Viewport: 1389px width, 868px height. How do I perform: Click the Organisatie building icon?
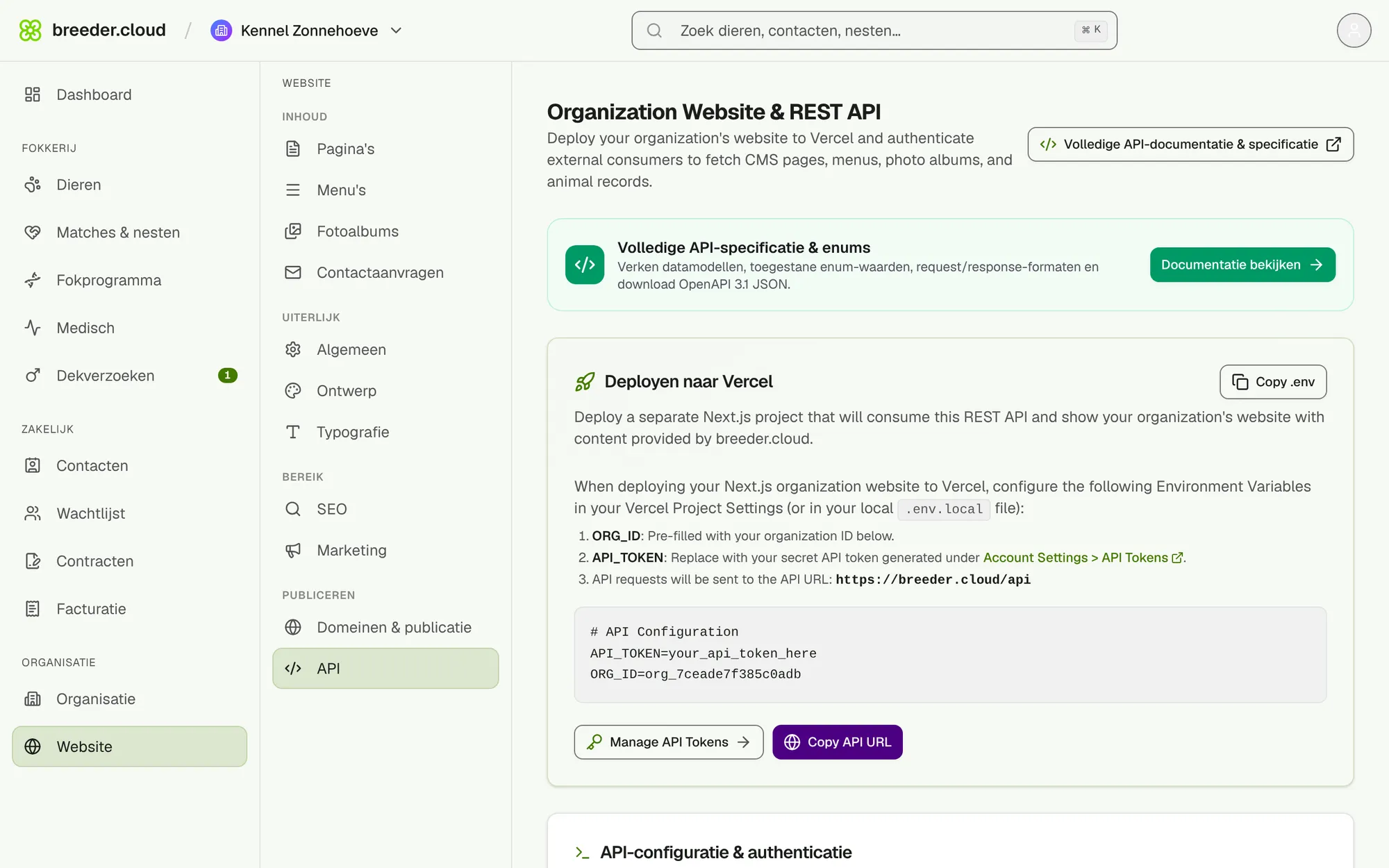33,699
